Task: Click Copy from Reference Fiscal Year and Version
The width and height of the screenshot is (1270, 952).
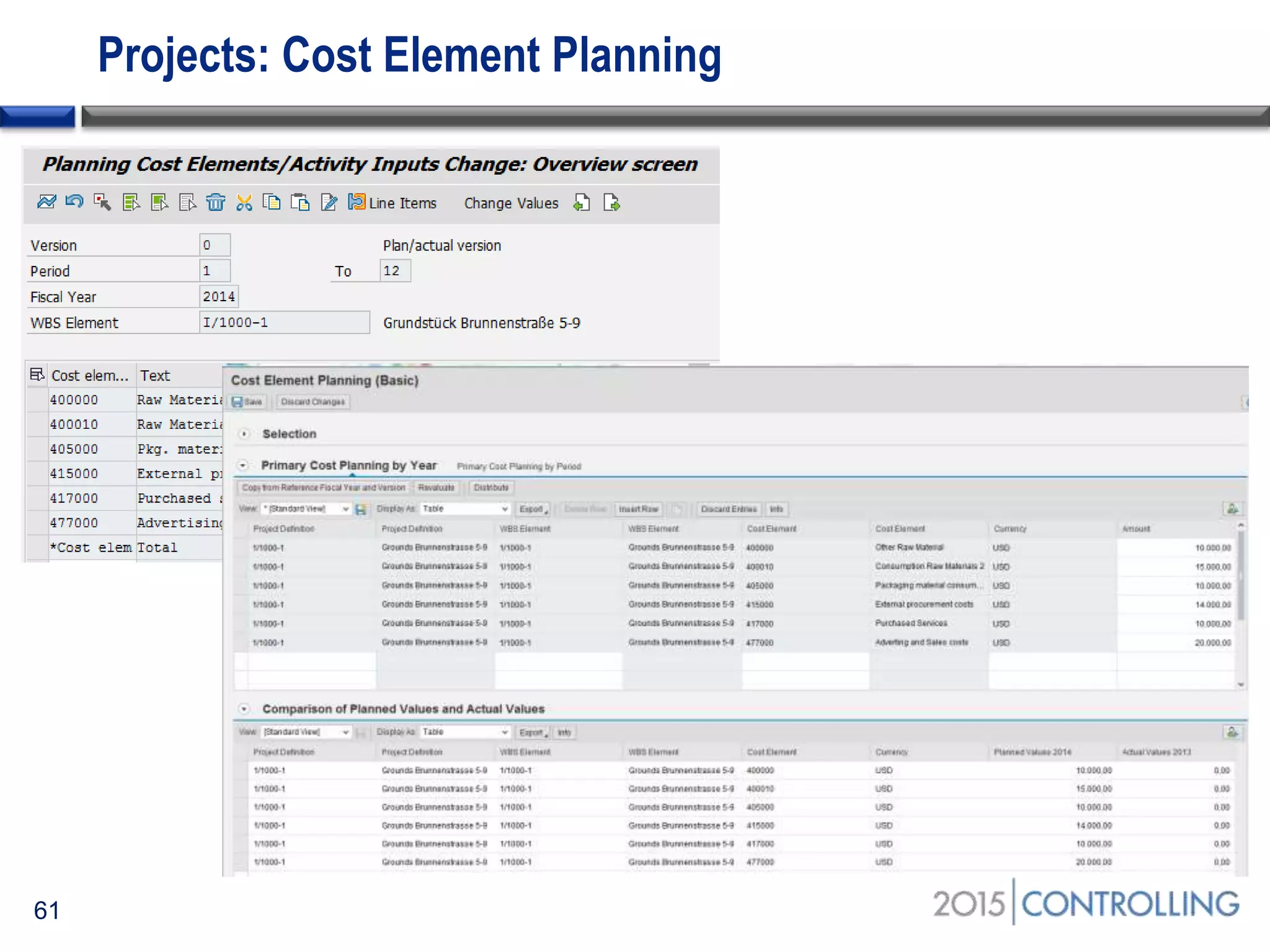Action: (323, 488)
